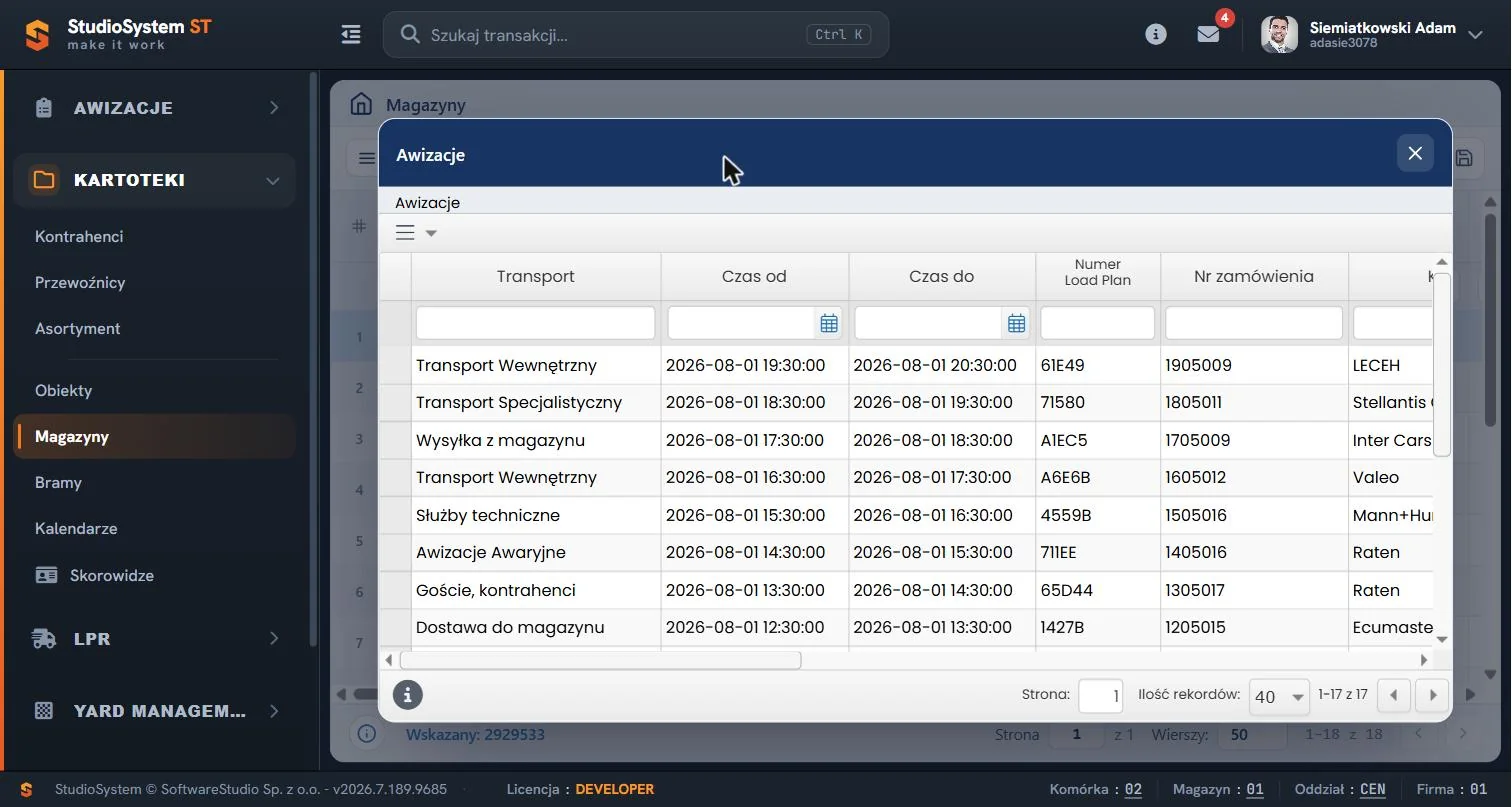Open the Czas od calendar picker icon

click(829, 323)
